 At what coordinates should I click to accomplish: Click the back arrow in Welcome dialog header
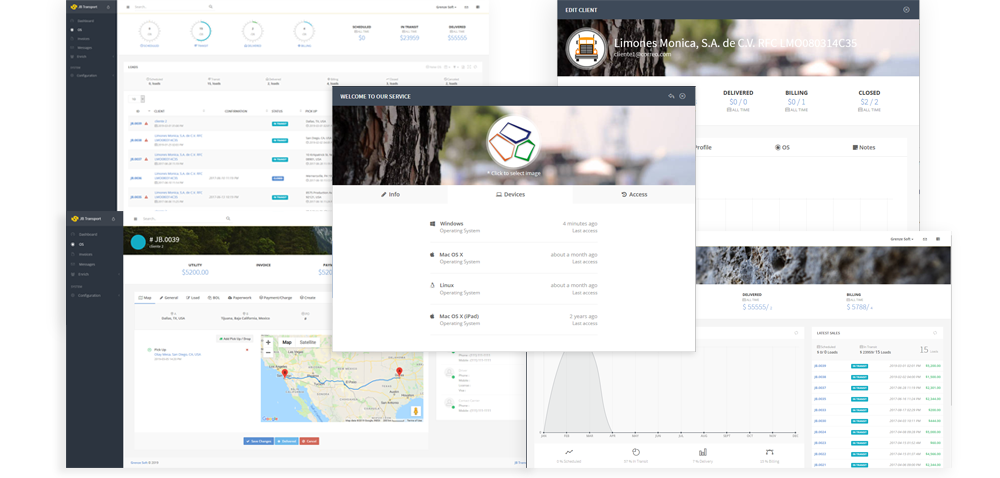coord(671,96)
